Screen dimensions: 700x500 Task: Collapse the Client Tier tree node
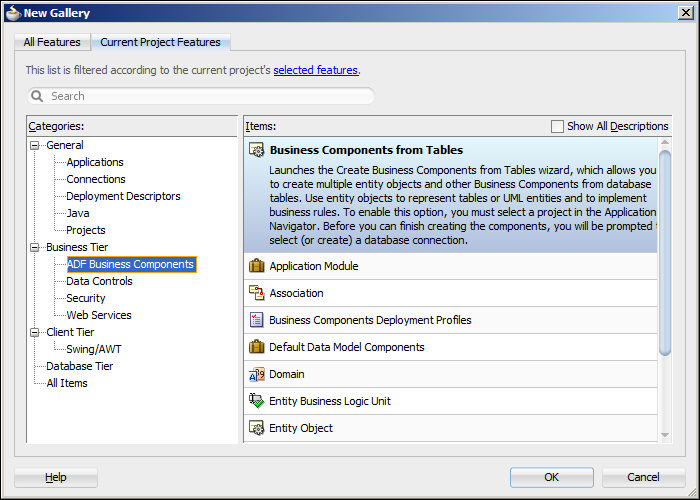coord(36,333)
